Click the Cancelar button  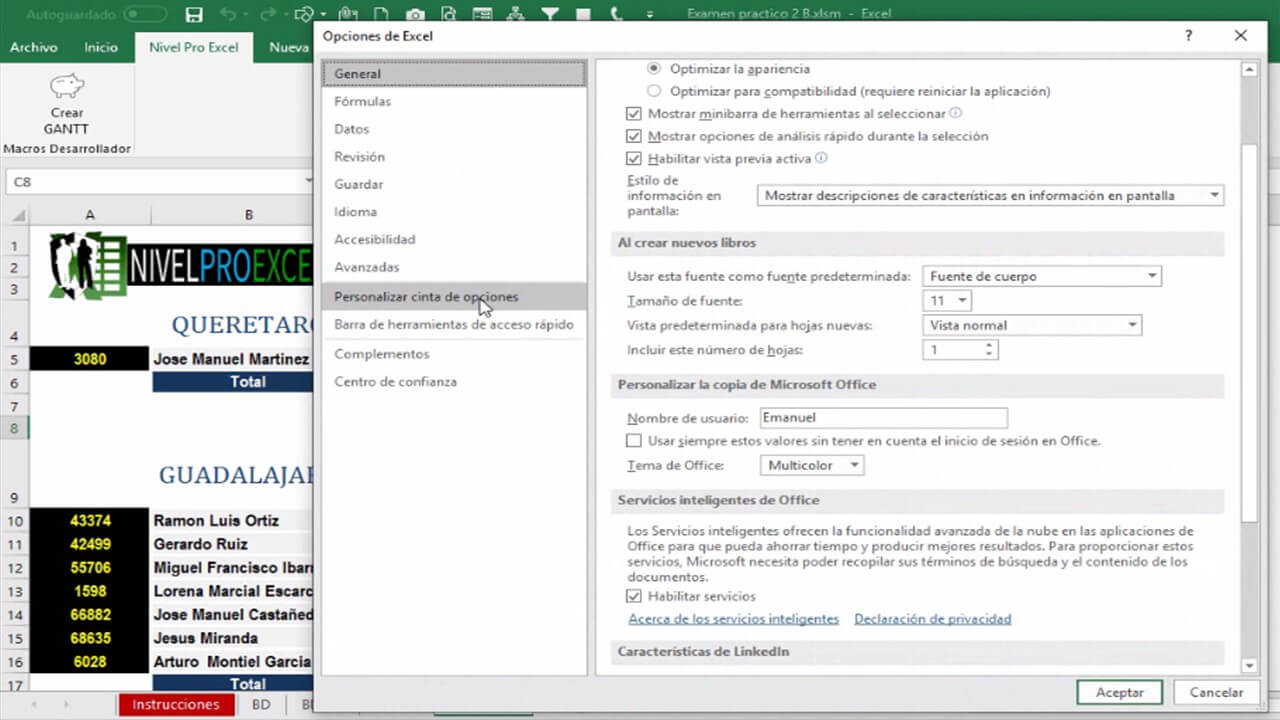1216,692
